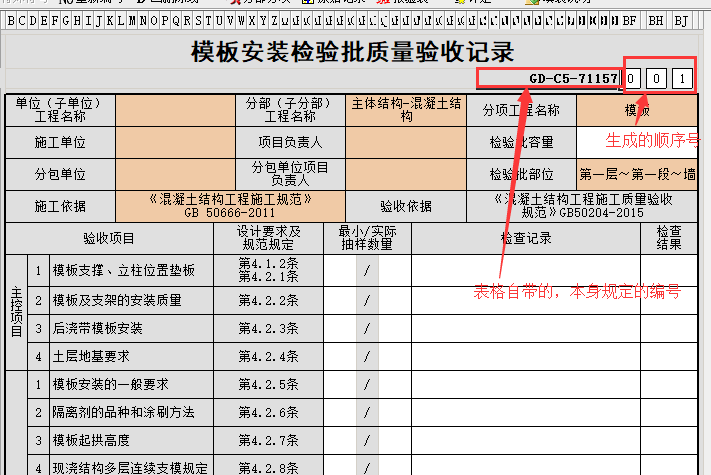Click the form number GD-C5-71157 cell
The image size is (711, 475).
pyautogui.click(x=548, y=78)
